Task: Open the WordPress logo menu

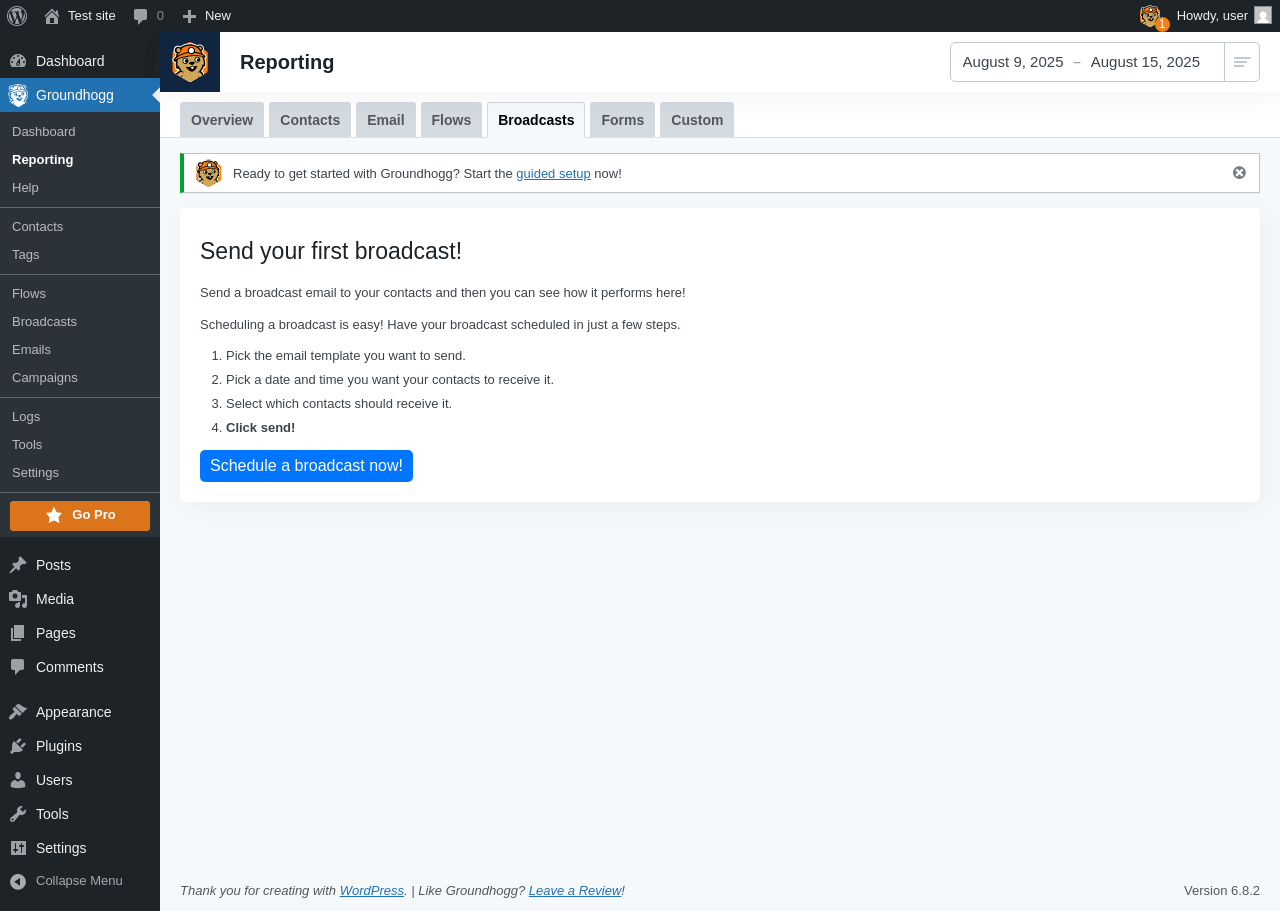Action: point(17,16)
